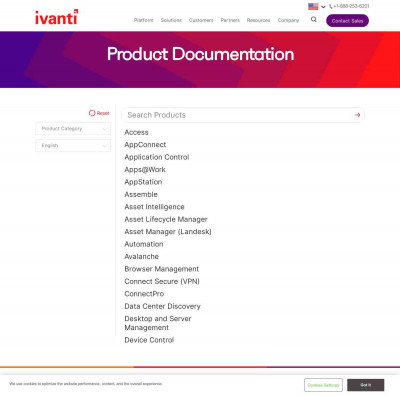400x396 pixels.
Task: Select Asset Manager (Landesk)
Action: coord(168,232)
